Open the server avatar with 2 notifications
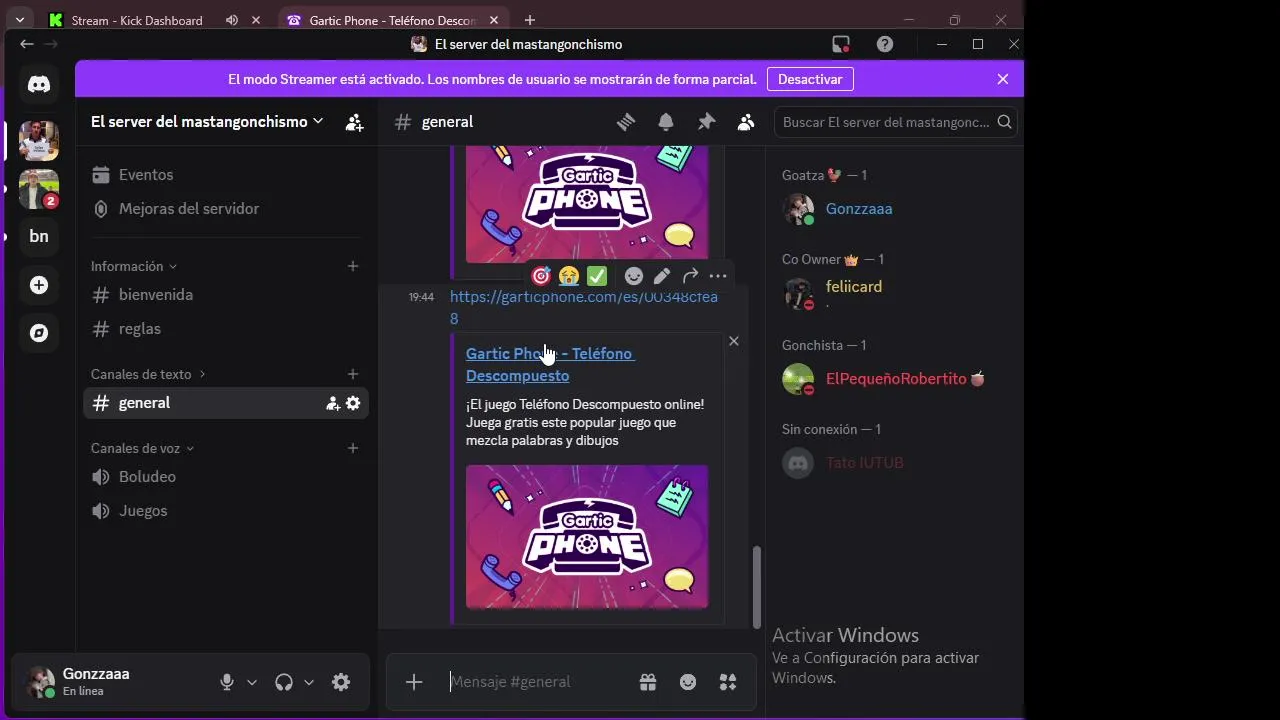Image resolution: width=1280 pixels, height=720 pixels. coord(39,189)
